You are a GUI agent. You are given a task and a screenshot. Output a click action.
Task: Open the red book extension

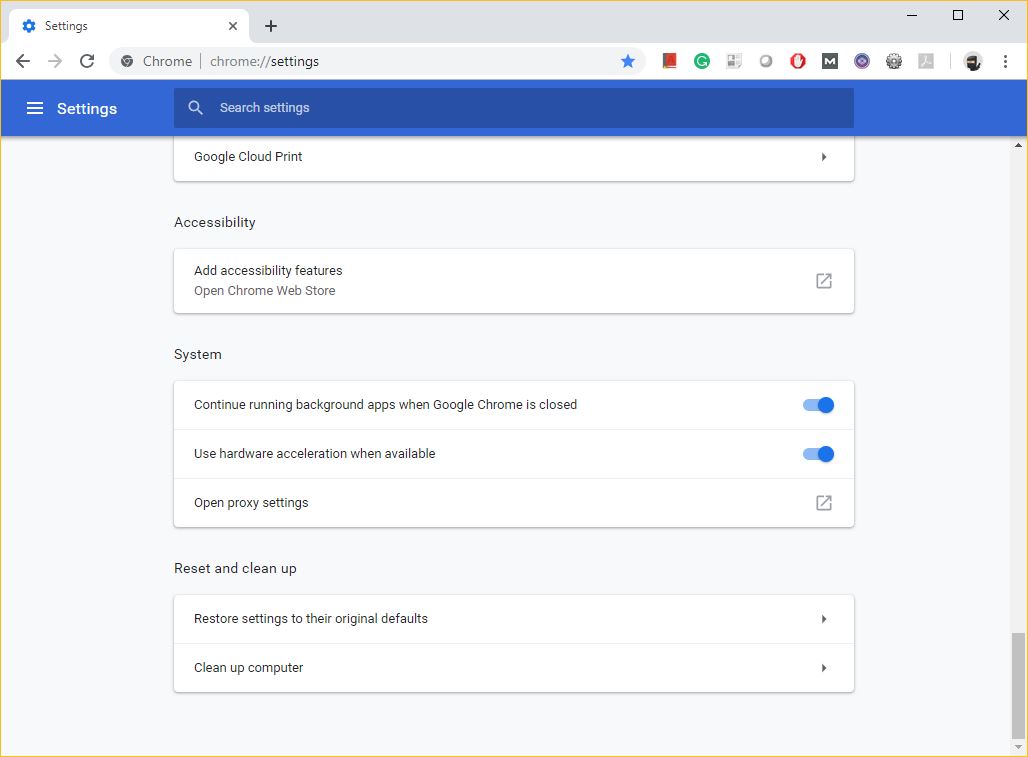tap(669, 61)
